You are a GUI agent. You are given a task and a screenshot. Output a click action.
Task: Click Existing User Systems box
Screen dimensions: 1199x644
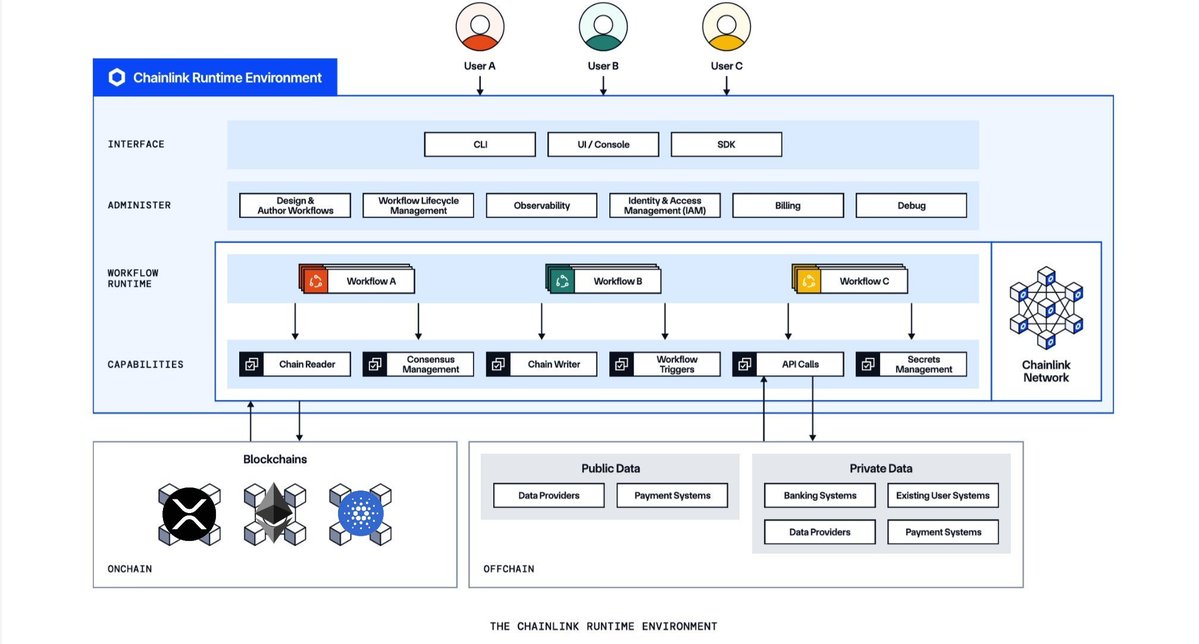[x=943, y=495]
